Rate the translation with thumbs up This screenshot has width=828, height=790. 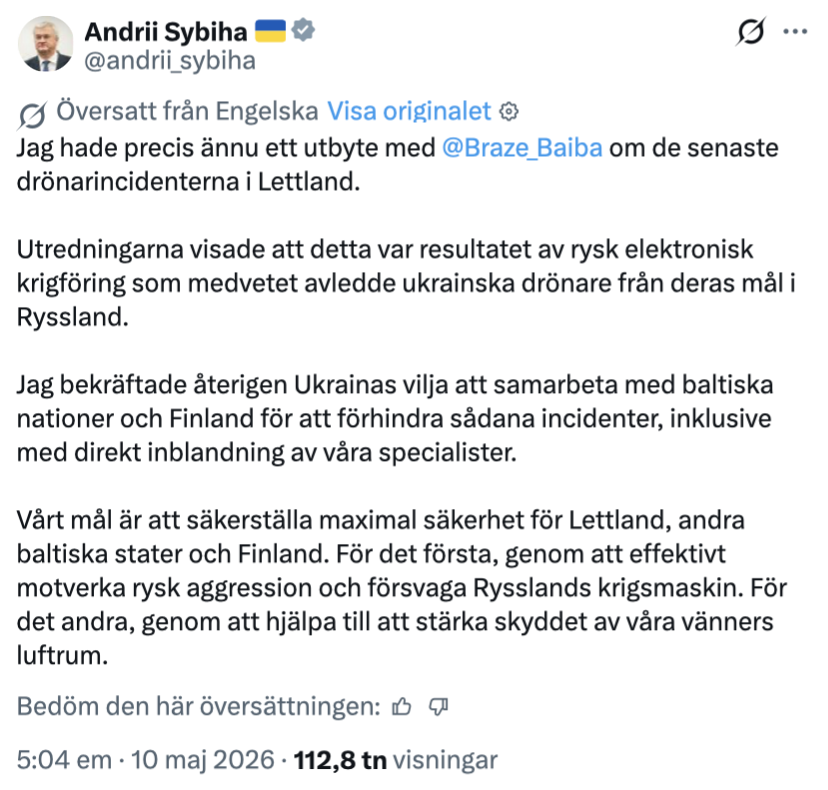click(401, 706)
